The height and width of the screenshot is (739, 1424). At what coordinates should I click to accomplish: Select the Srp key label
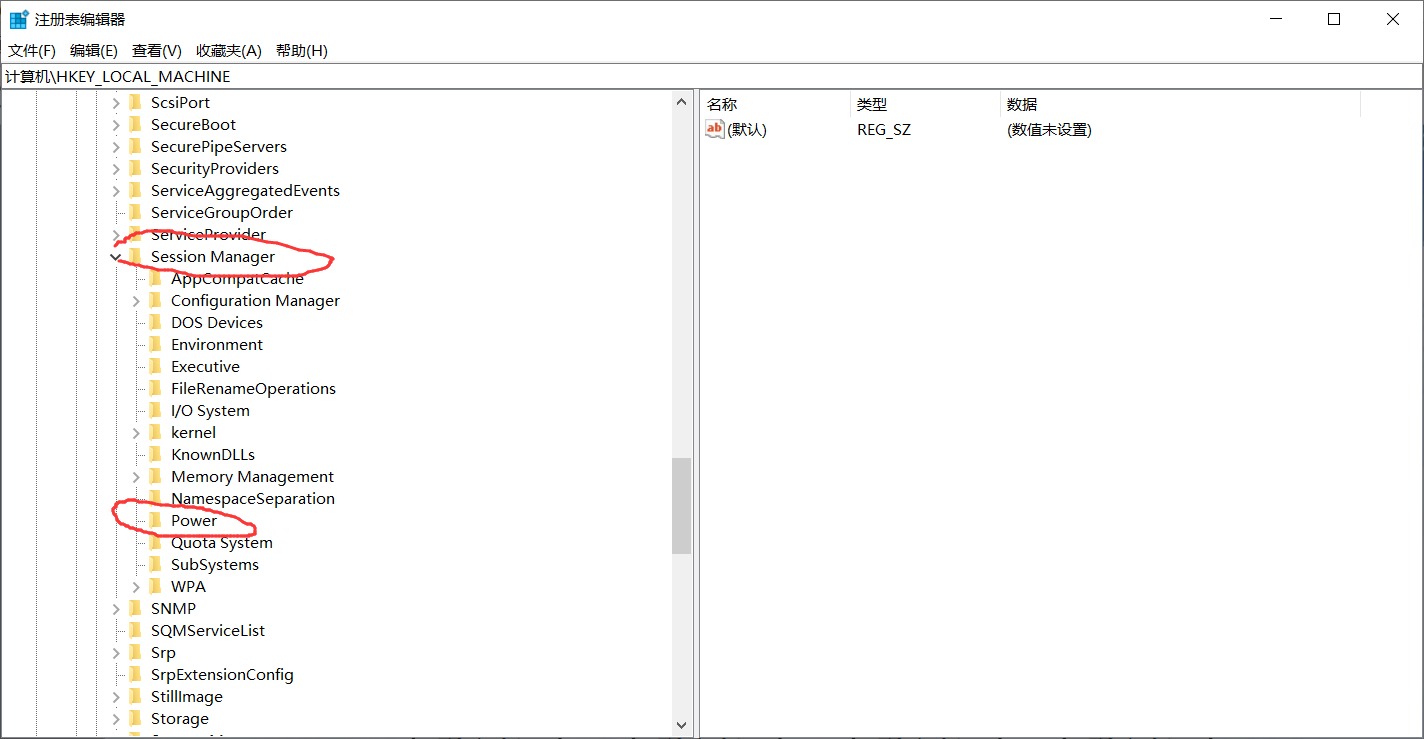163,652
